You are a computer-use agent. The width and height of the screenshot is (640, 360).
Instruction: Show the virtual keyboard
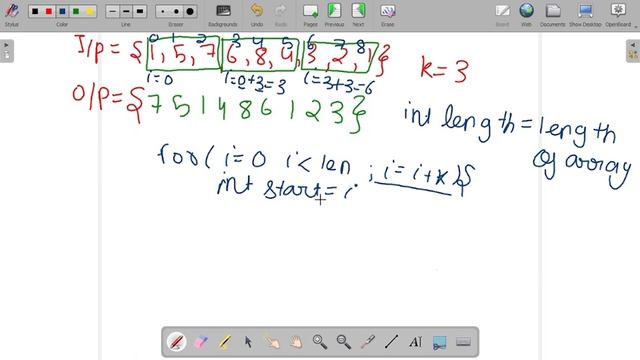coord(463,342)
